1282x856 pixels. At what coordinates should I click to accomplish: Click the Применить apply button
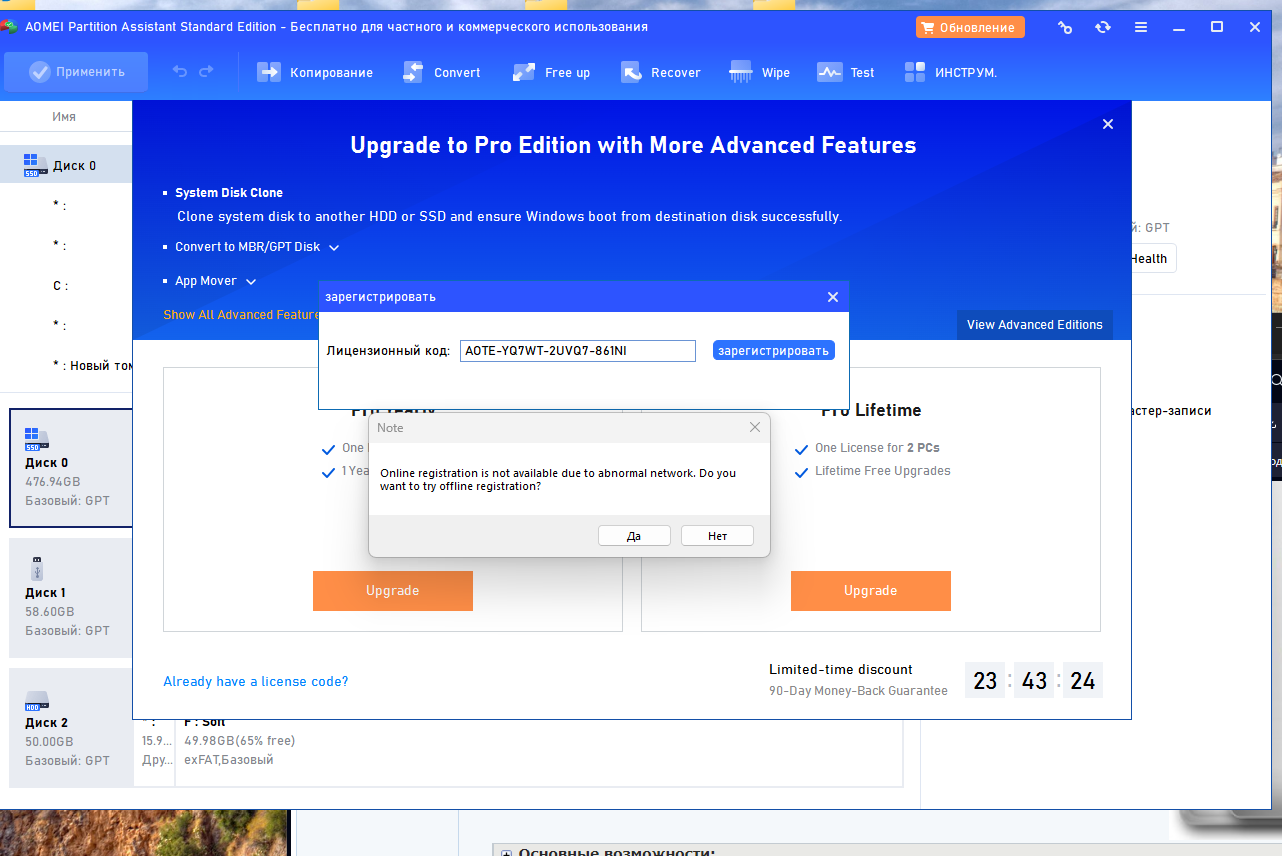pos(76,72)
